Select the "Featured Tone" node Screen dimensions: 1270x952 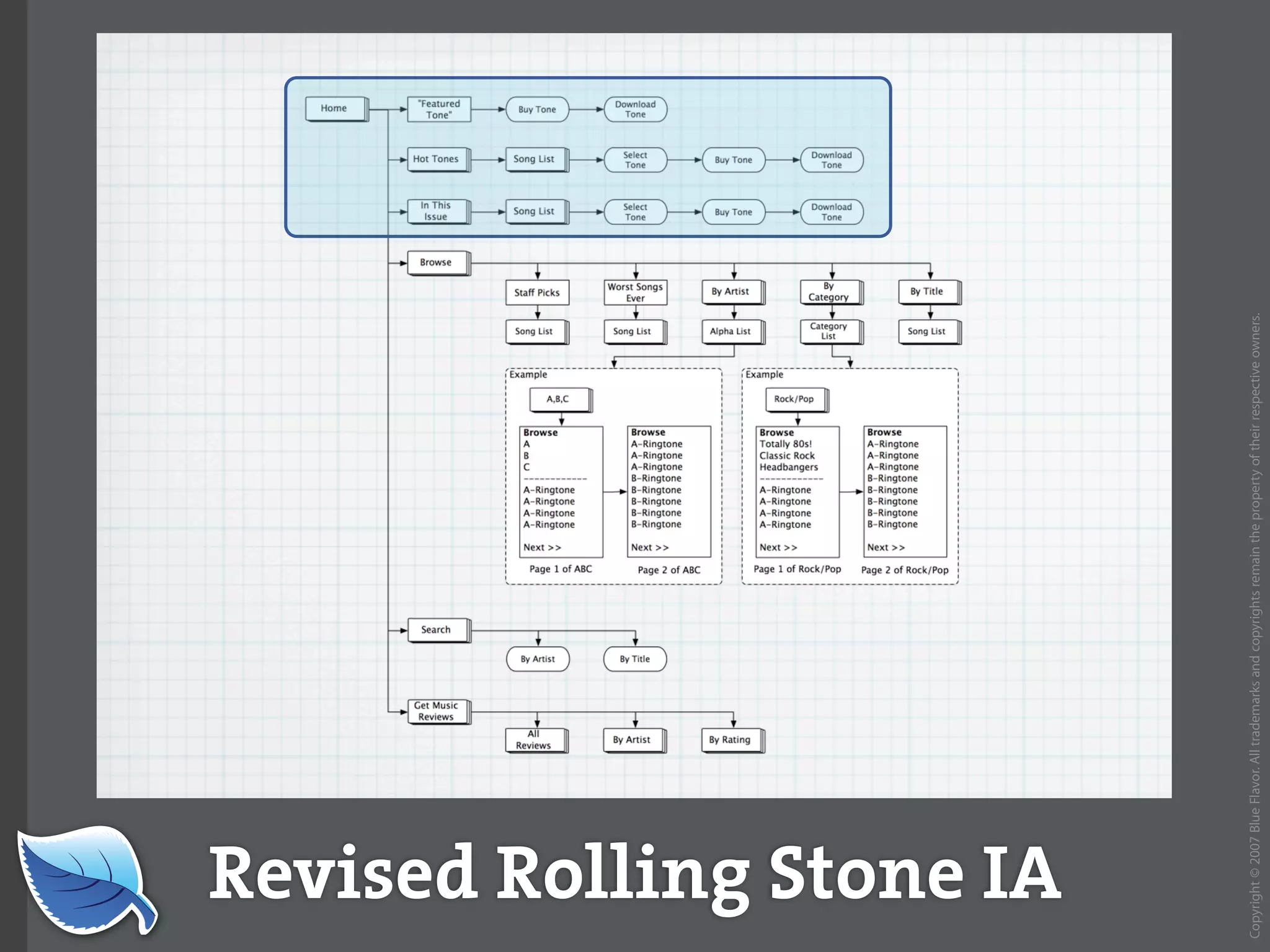coord(438,109)
